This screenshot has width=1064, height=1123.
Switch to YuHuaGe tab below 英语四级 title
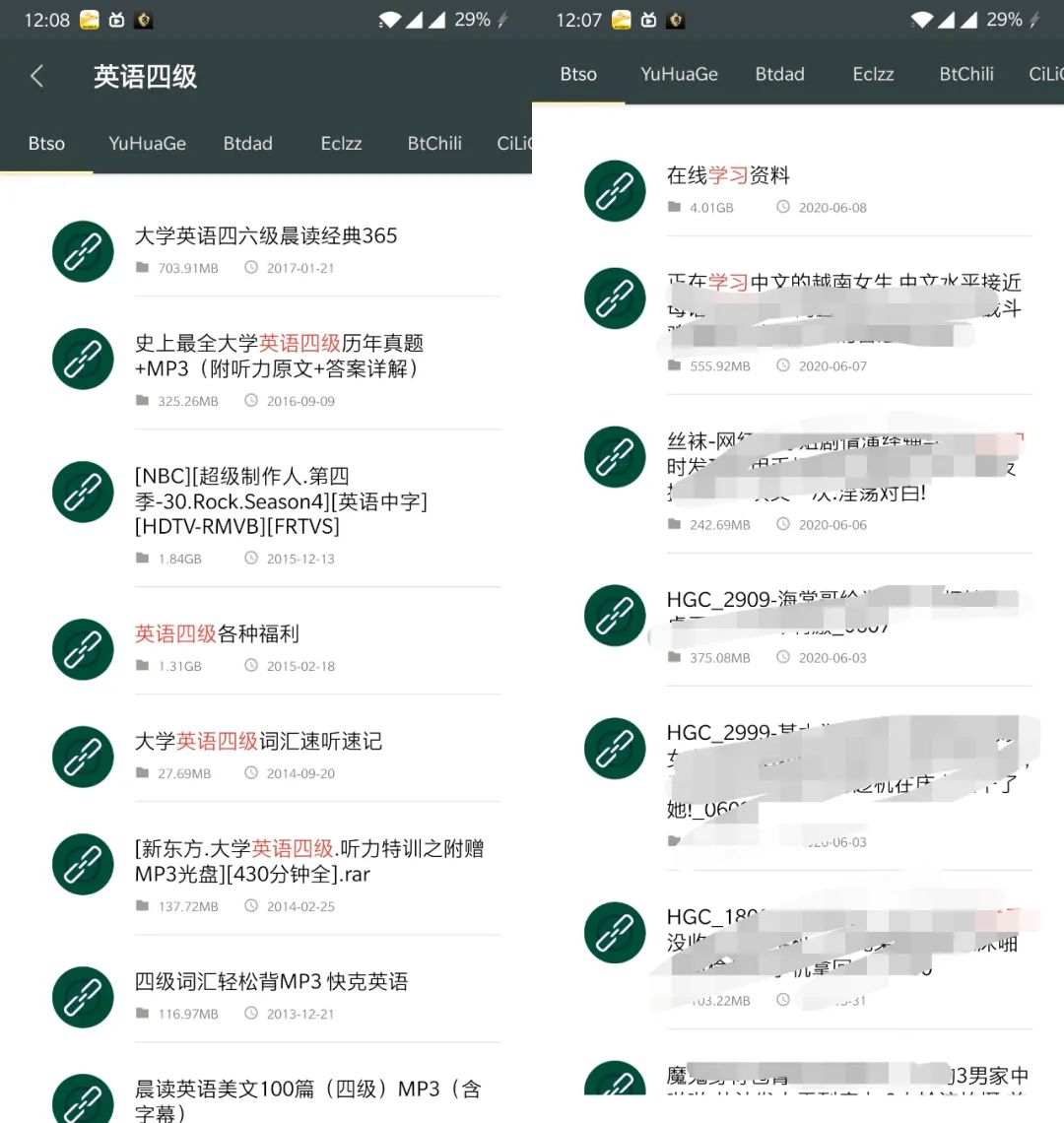[147, 144]
